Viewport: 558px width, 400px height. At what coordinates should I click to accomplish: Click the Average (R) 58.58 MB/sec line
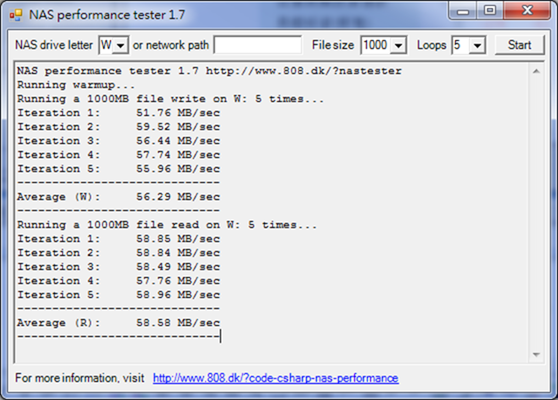[119, 323]
